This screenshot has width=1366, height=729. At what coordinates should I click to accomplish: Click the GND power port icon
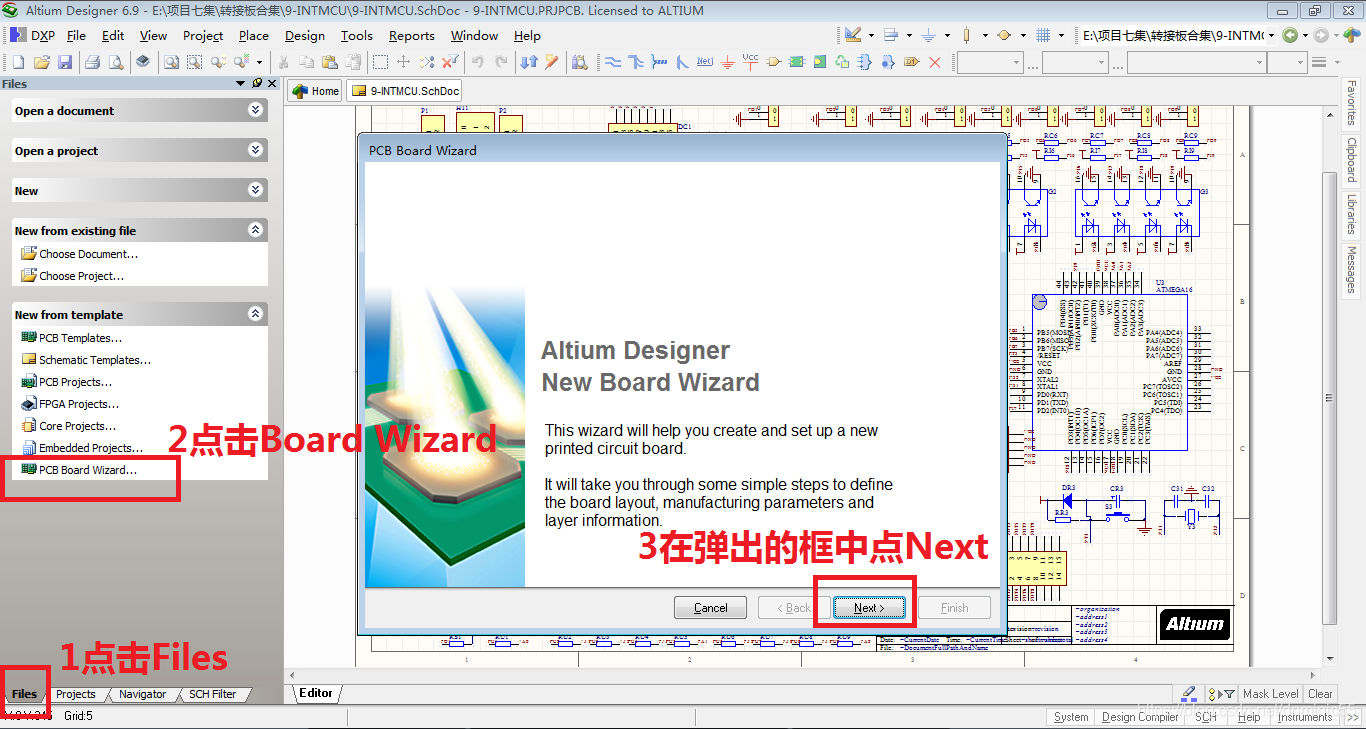click(x=727, y=63)
